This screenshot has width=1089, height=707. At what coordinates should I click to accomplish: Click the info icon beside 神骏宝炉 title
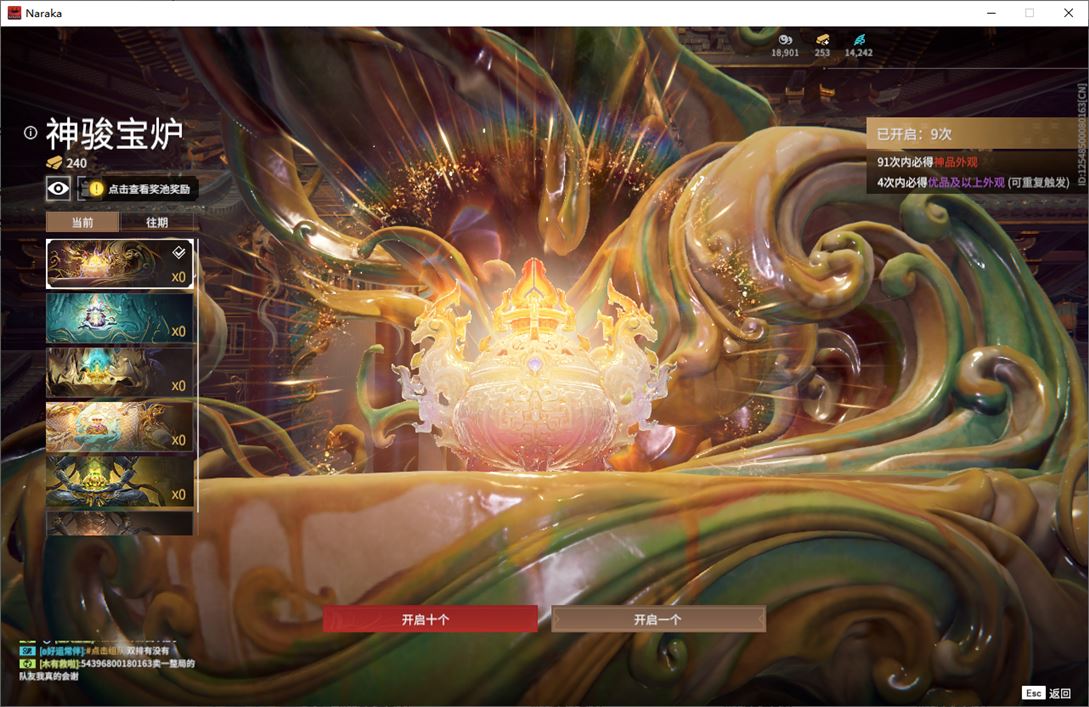(x=30, y=133)
